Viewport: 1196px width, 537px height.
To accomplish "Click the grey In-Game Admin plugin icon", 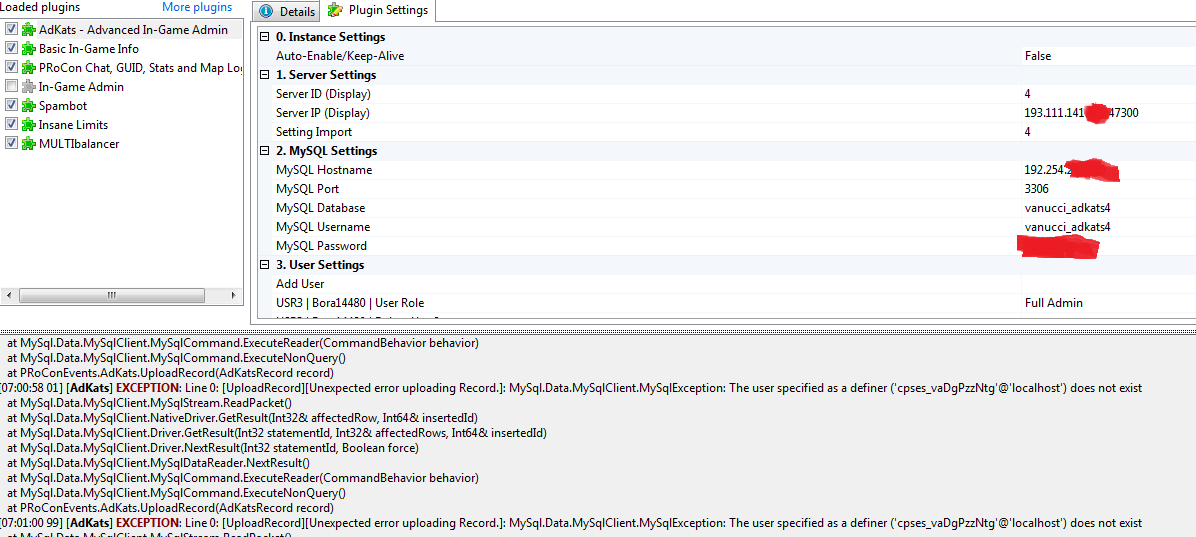I will (28, 87).
